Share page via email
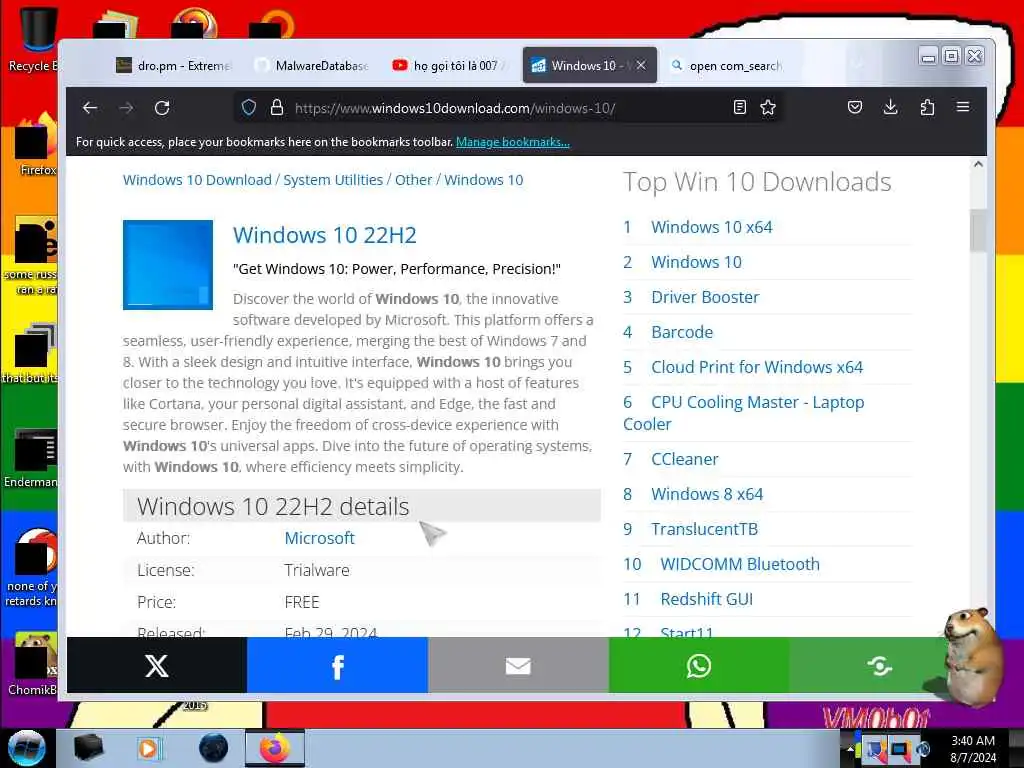 click(x=519, y=665)
